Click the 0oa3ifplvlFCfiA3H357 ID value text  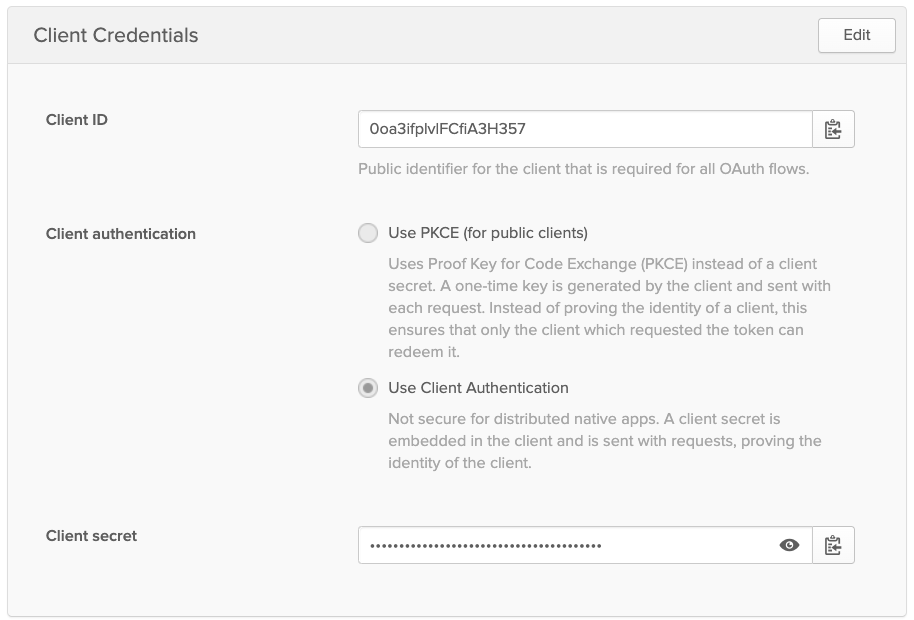pyautogui.click(x=447, y=129)
